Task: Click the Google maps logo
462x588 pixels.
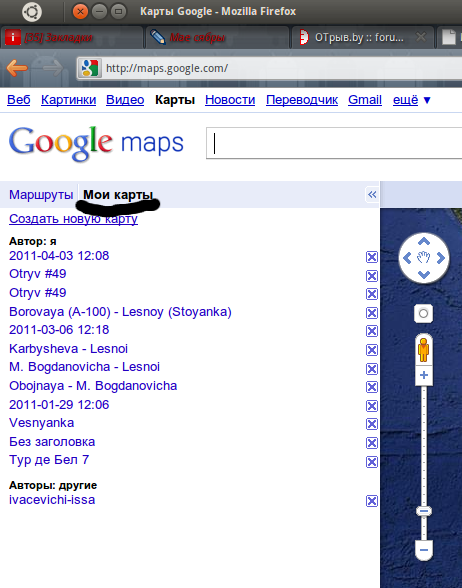Action: [96, 144]
